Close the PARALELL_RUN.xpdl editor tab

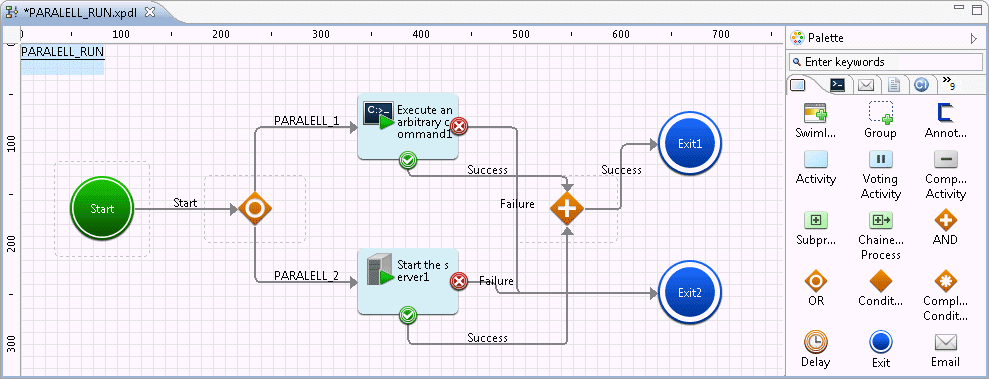point(149,12)
